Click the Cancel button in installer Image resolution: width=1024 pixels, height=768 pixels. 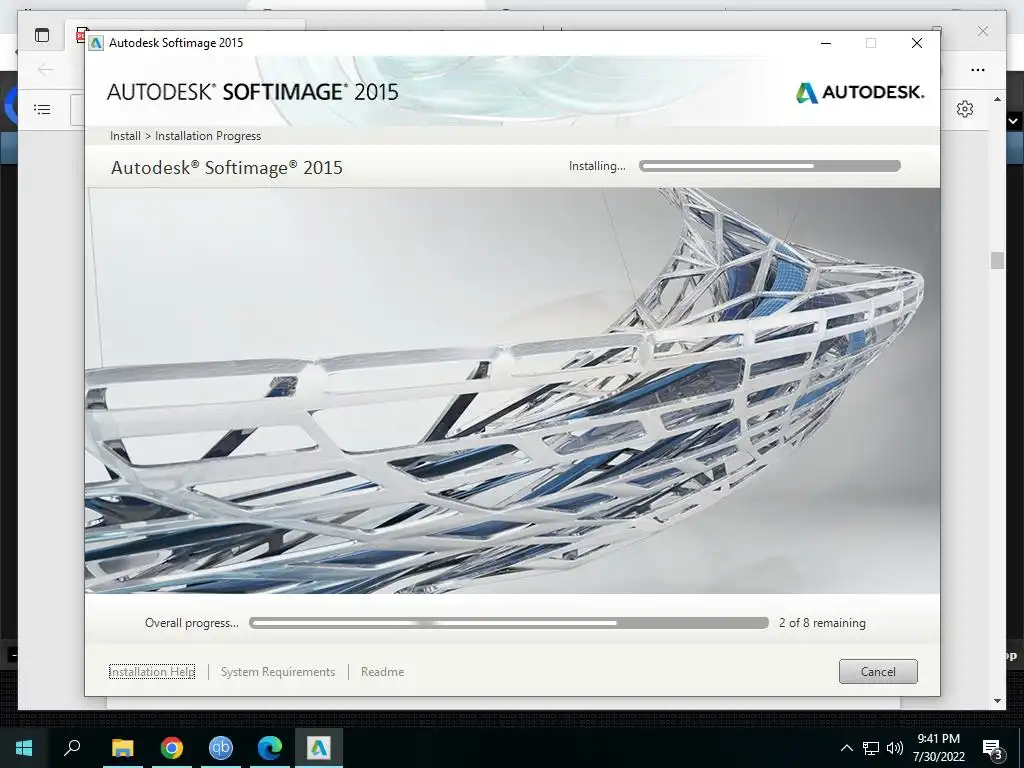point(878,671)
